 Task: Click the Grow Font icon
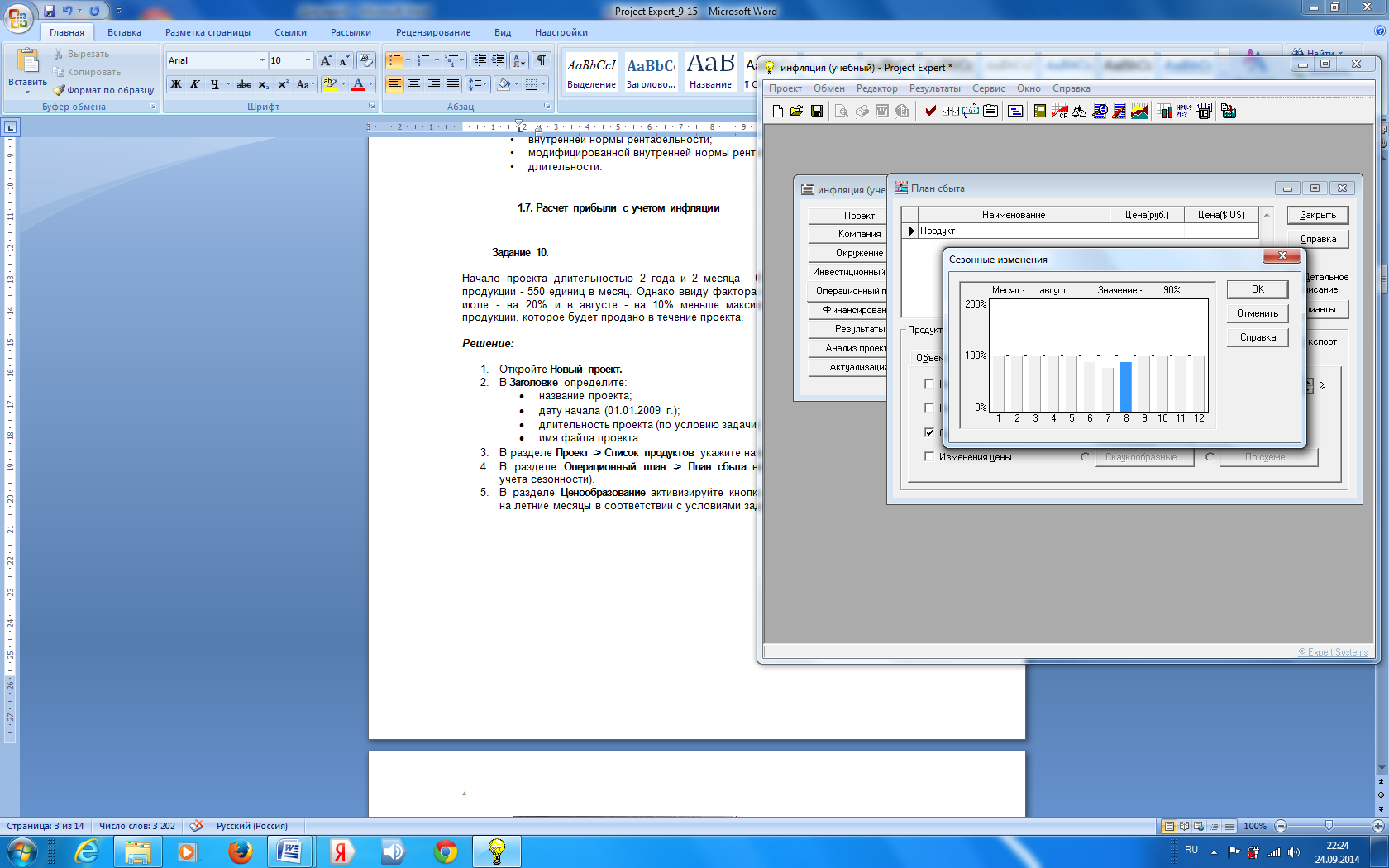[x=326, y=60]
